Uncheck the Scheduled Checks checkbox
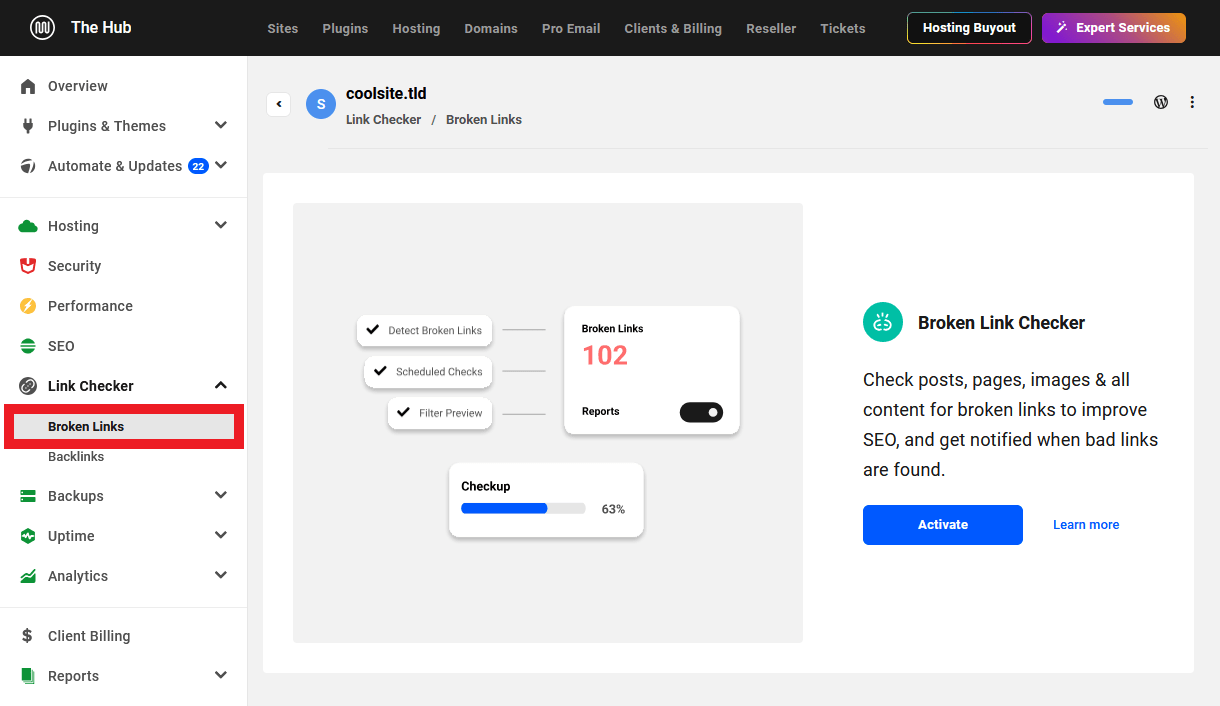Image resolution: width=1220 pixels, height=706 pixels. pos(378,371)
